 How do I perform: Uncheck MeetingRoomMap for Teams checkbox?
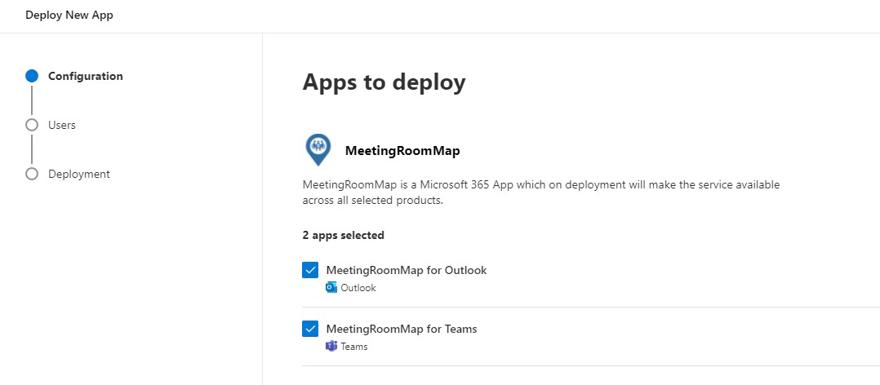coord(310,329)
